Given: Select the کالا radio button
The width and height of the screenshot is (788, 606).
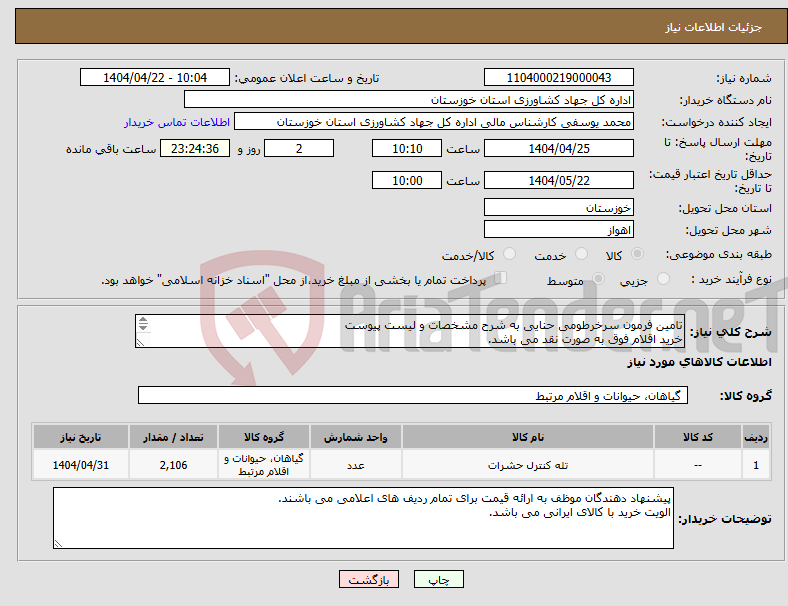Looking at the screenshot, I should tap(637, 254).
